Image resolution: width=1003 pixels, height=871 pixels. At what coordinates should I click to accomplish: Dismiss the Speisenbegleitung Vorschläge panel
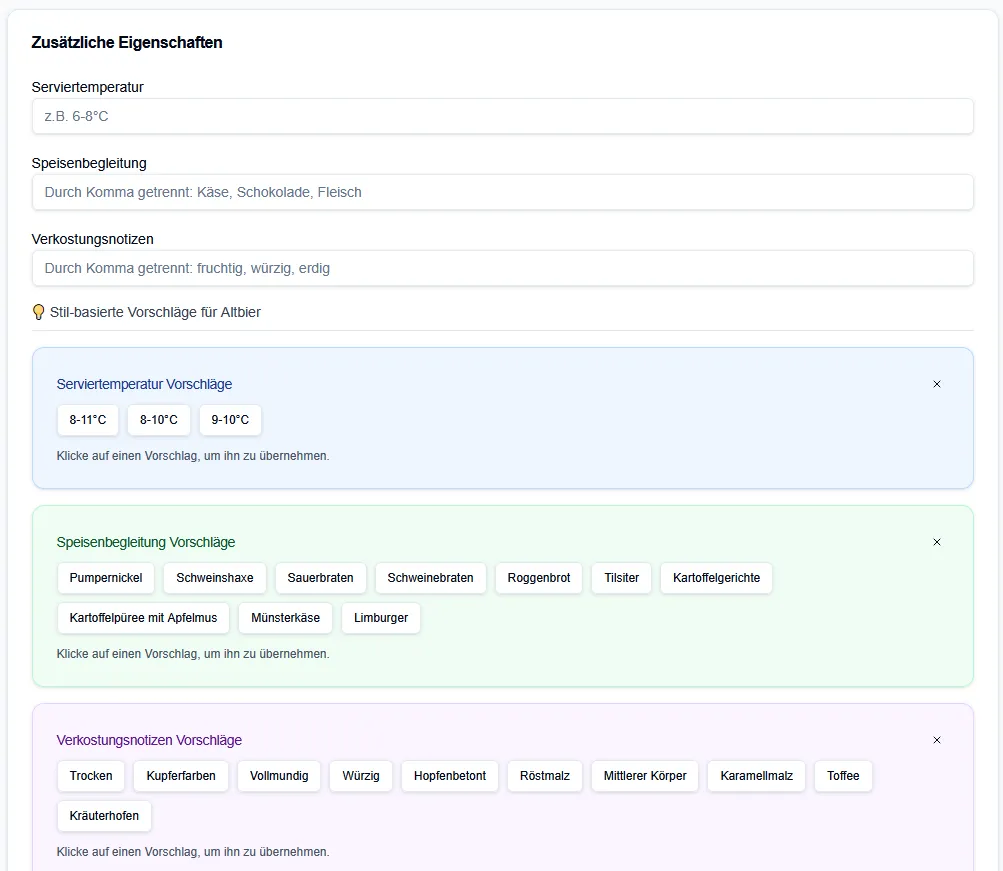(x=937, y=542)
